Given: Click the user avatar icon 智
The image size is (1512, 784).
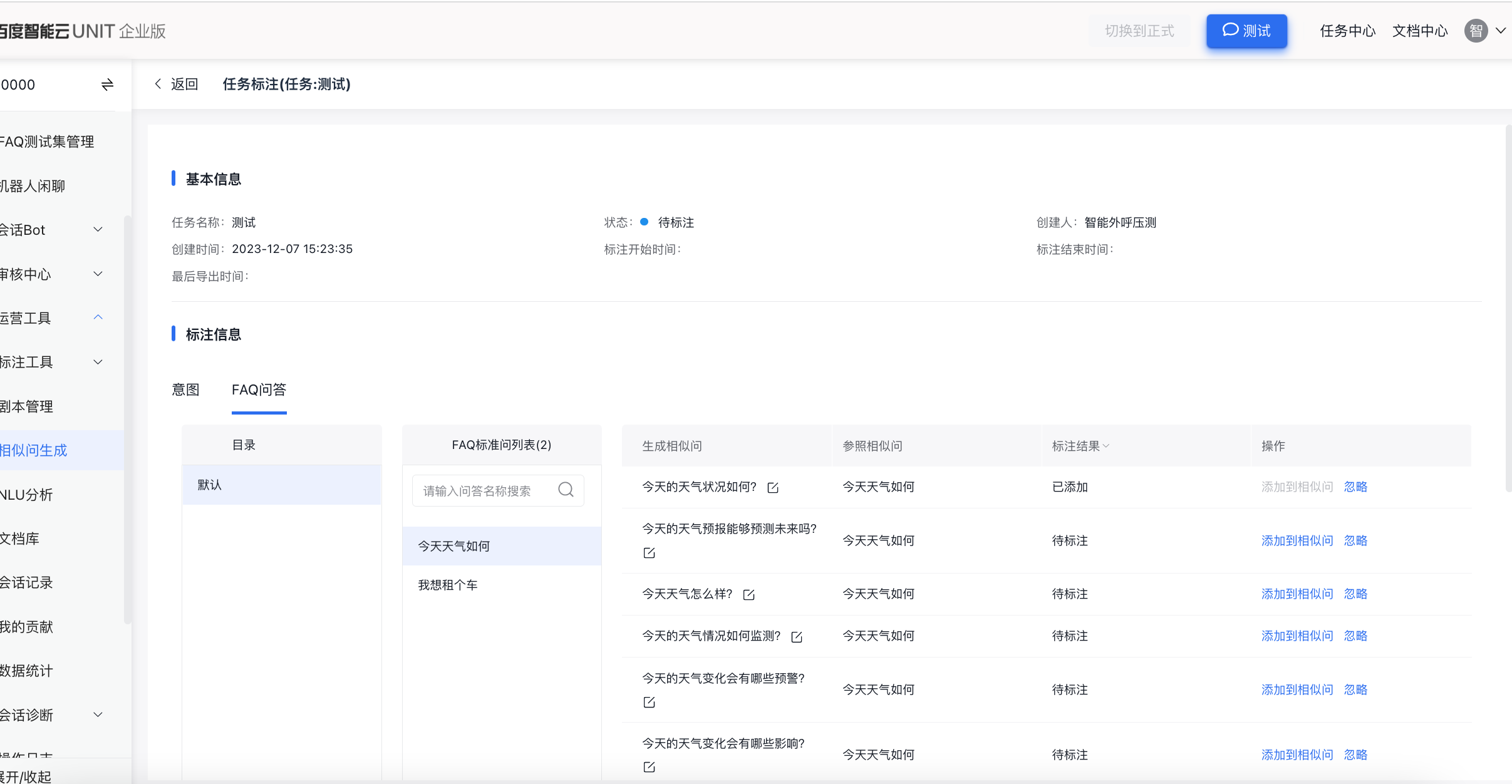Looking at the screenshot, I should click(1476, 31).
